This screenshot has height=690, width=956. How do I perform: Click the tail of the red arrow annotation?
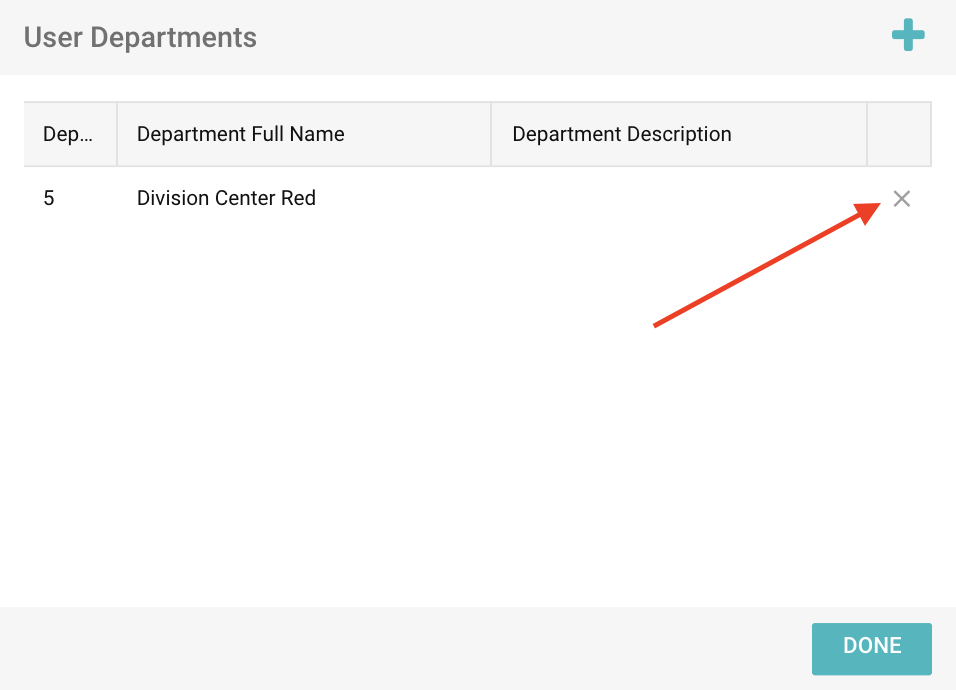pyautogui.click(x=657, y=324)
